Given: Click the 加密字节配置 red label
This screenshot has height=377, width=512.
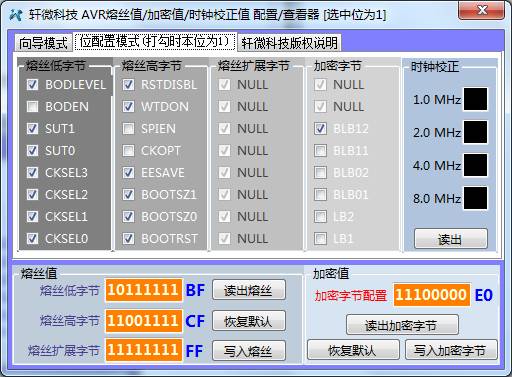Looking at the screenshot, I should click(x=351, y=296).
